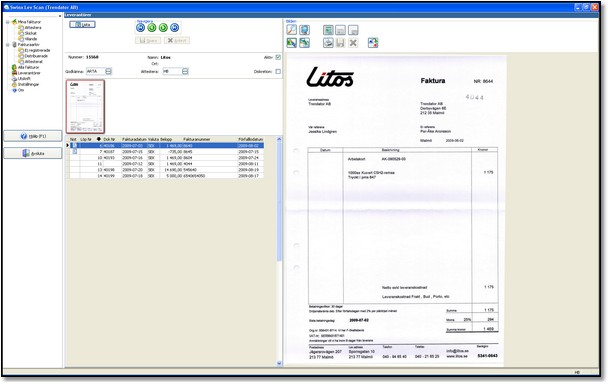The width and height of the screenshot is (608, 384).
Task: Collapse the Fakturaarkiv tree node
Action: pyautogui.click(x=7, y=45)
